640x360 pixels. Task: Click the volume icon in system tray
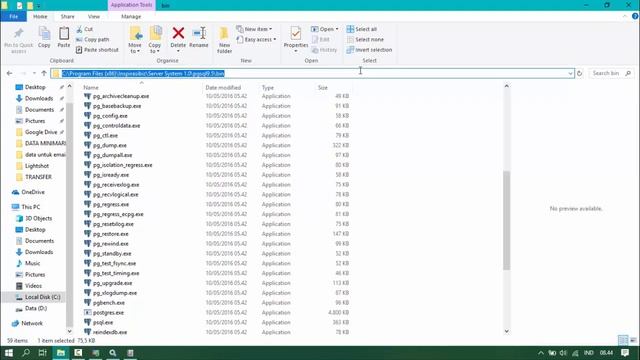(563, 353)
